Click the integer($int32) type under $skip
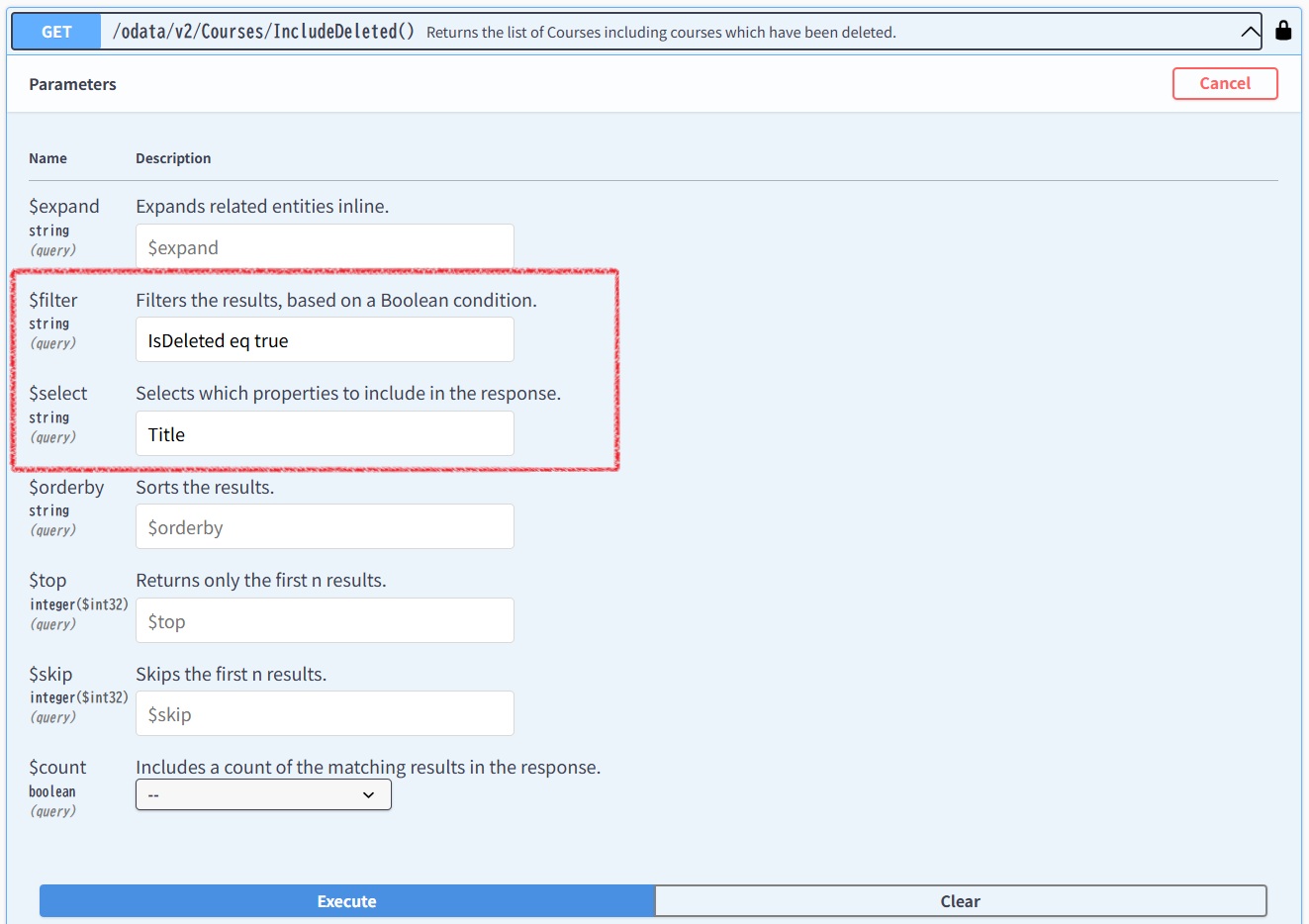This screenshot has width=1309, height=924. (79, 697)
